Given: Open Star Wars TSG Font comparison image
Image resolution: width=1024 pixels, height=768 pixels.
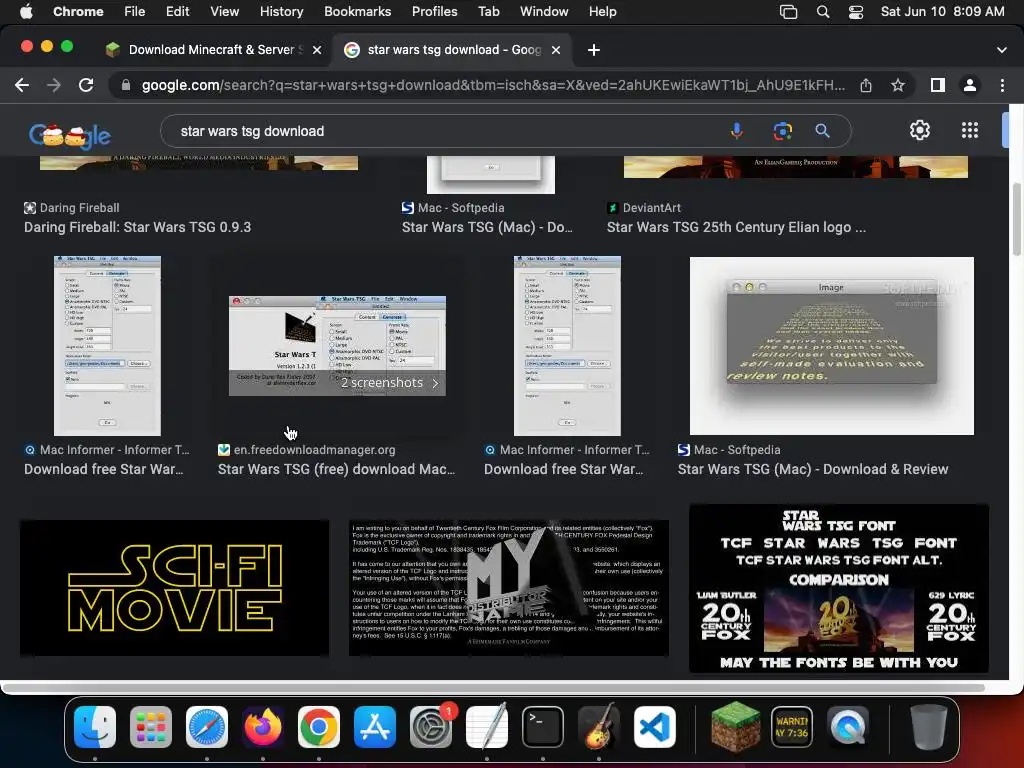Looking at the screenshot, I should click(x=839, y=588).
